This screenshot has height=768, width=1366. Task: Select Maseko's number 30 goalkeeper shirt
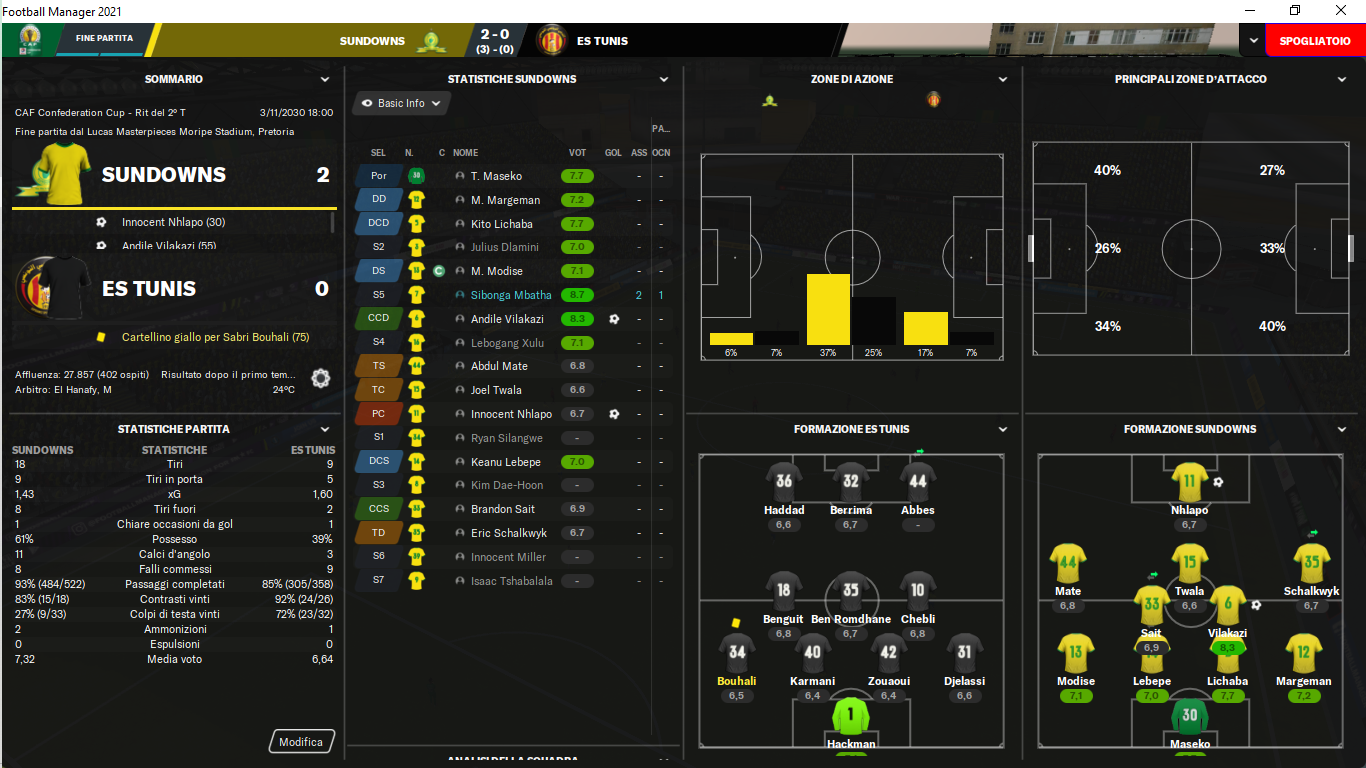point(1189,716)
